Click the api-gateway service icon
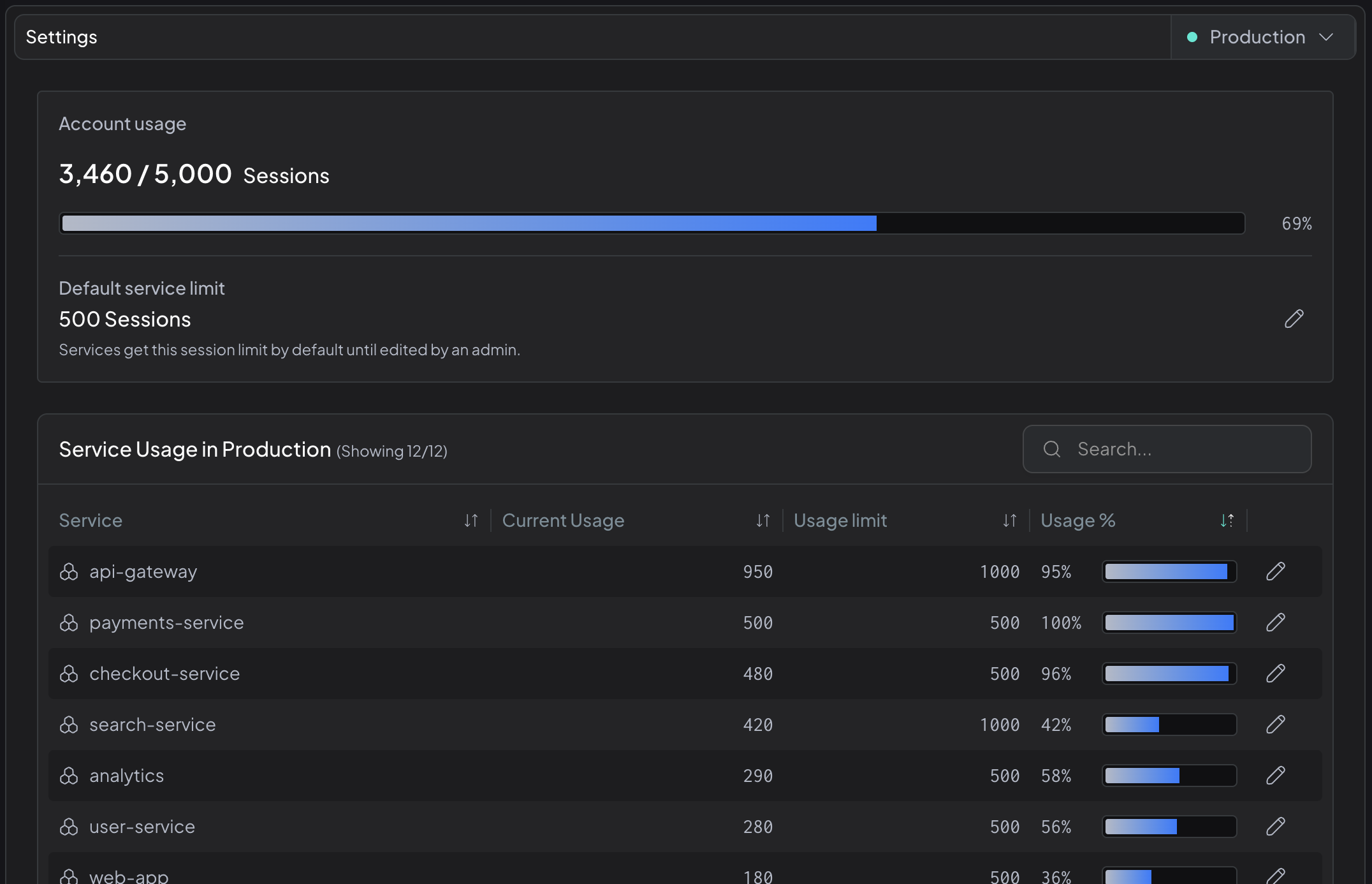Viewport: 1372px width, 884px height. tap(69, 571)
